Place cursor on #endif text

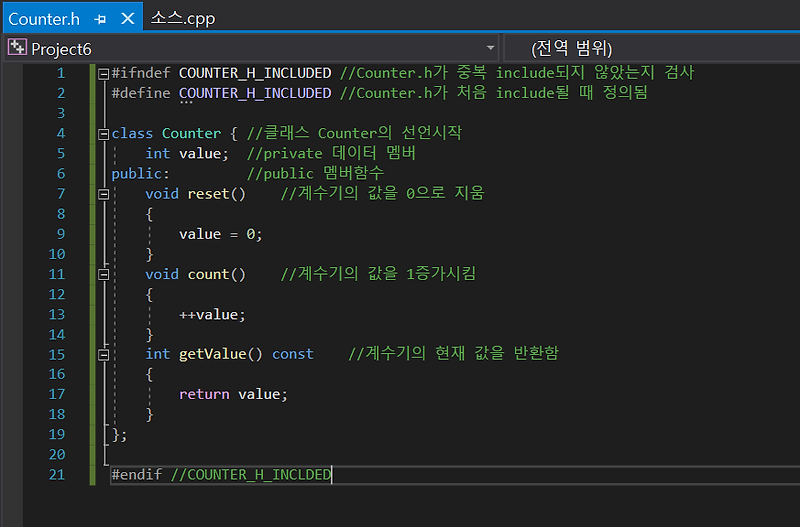point(136,474)
